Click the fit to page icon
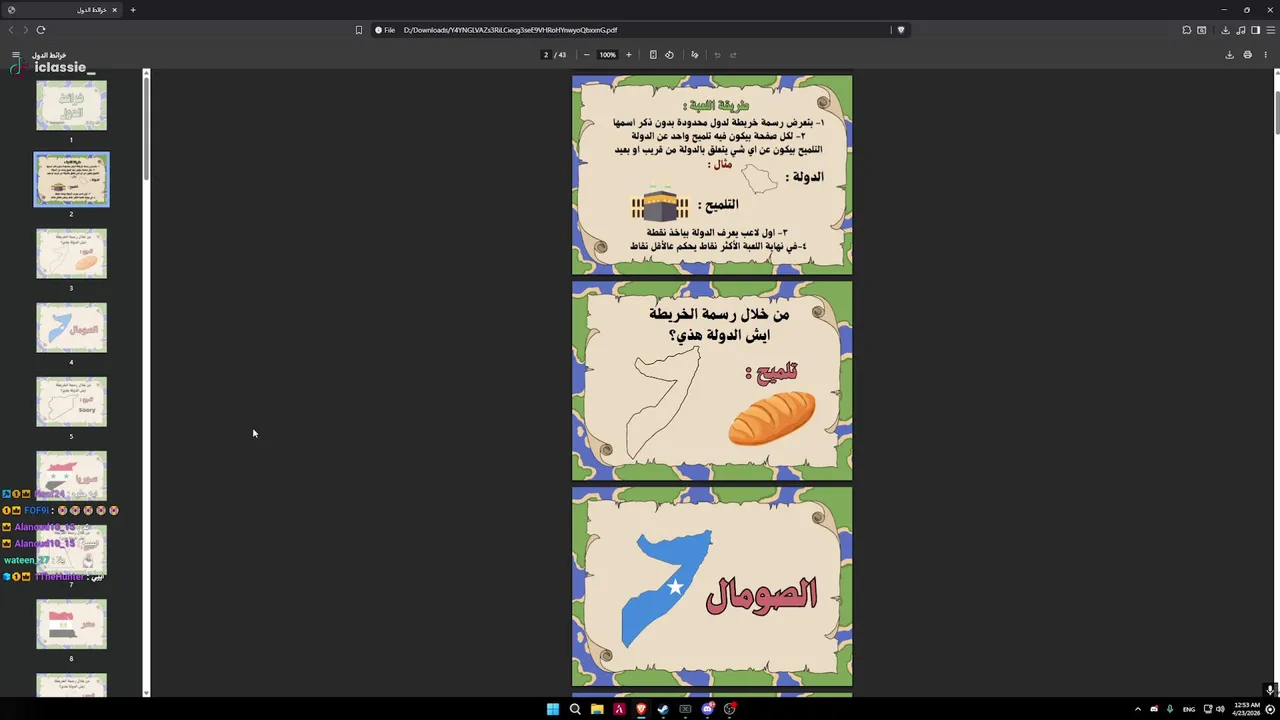Image resolution: width=1280 pixels, height=720 pixels. click(x=653, y=55)
